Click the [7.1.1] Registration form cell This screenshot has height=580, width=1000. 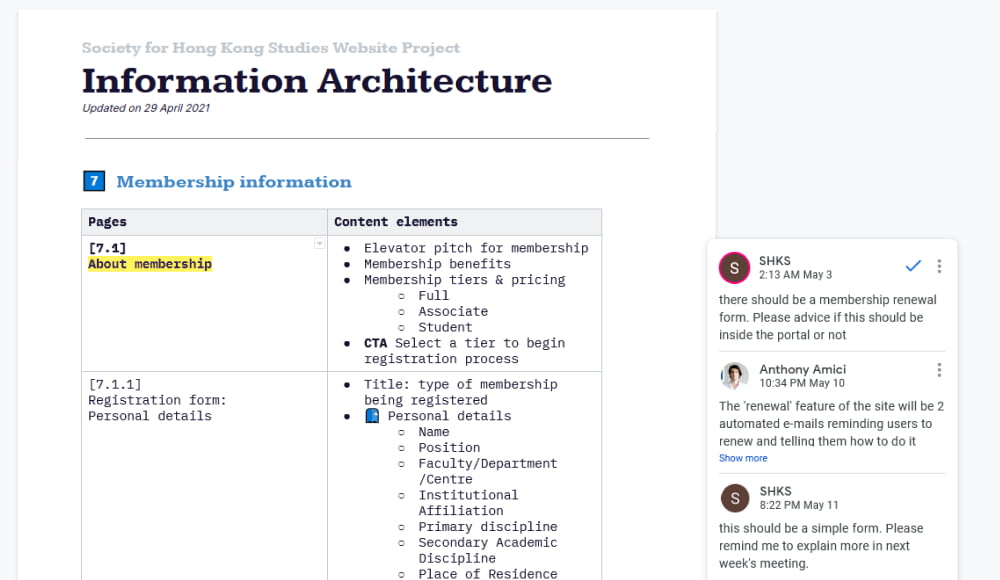coord(157,400)
